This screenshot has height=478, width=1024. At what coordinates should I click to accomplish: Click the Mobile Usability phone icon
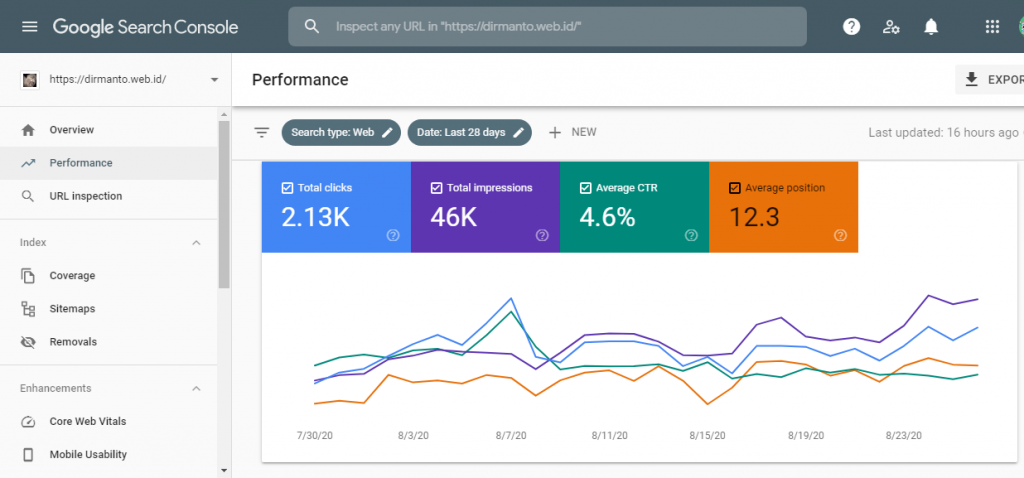pyautogui.click(x=28, y=454)
